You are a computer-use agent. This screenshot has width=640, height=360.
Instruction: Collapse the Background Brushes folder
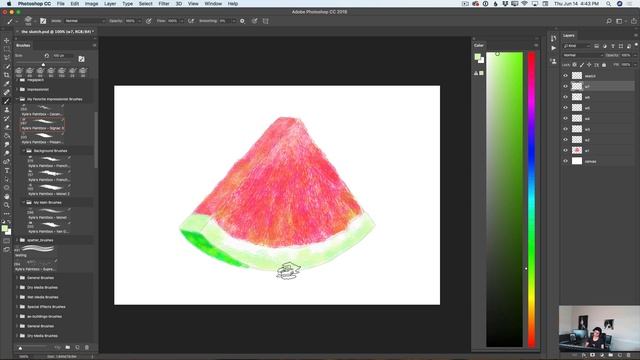pyautogui.click(x=24, y=151)
